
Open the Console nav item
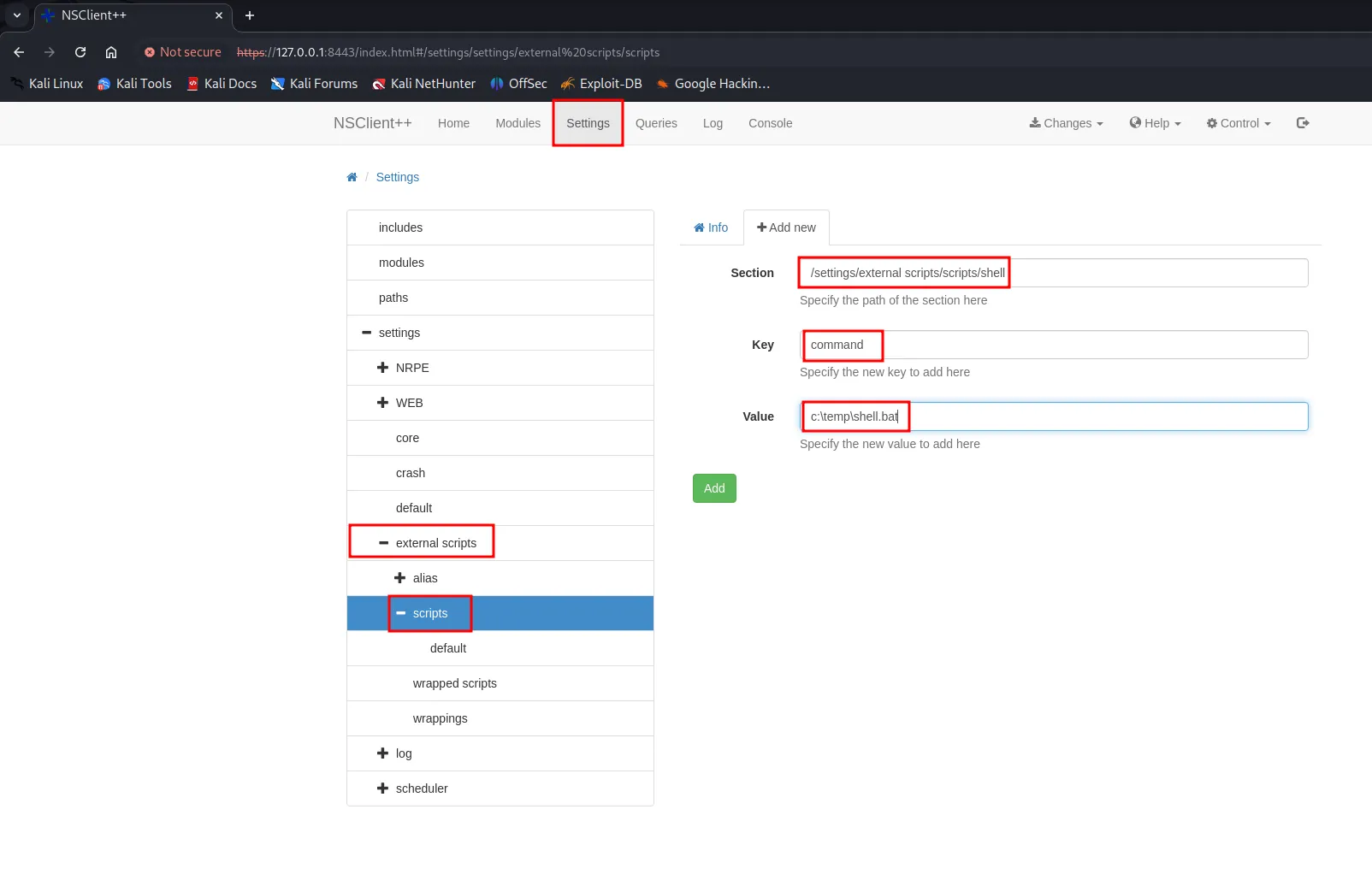[x=770, y=123]
